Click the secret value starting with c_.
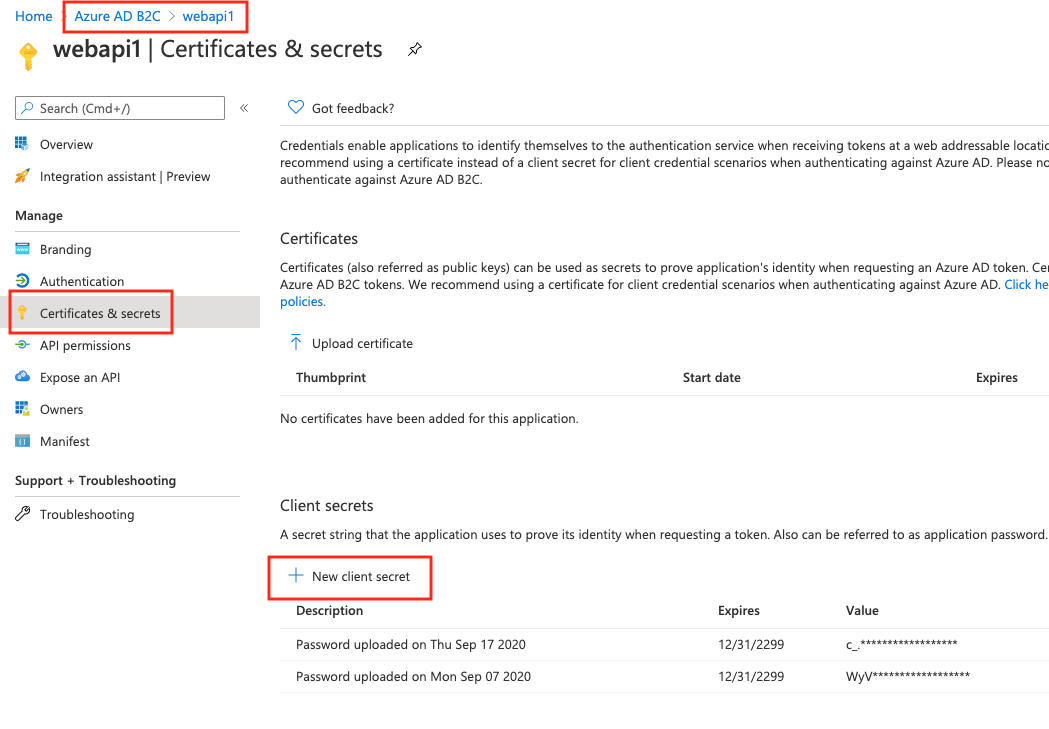This screenshot has height=729, width=1049. pos(901,644)
